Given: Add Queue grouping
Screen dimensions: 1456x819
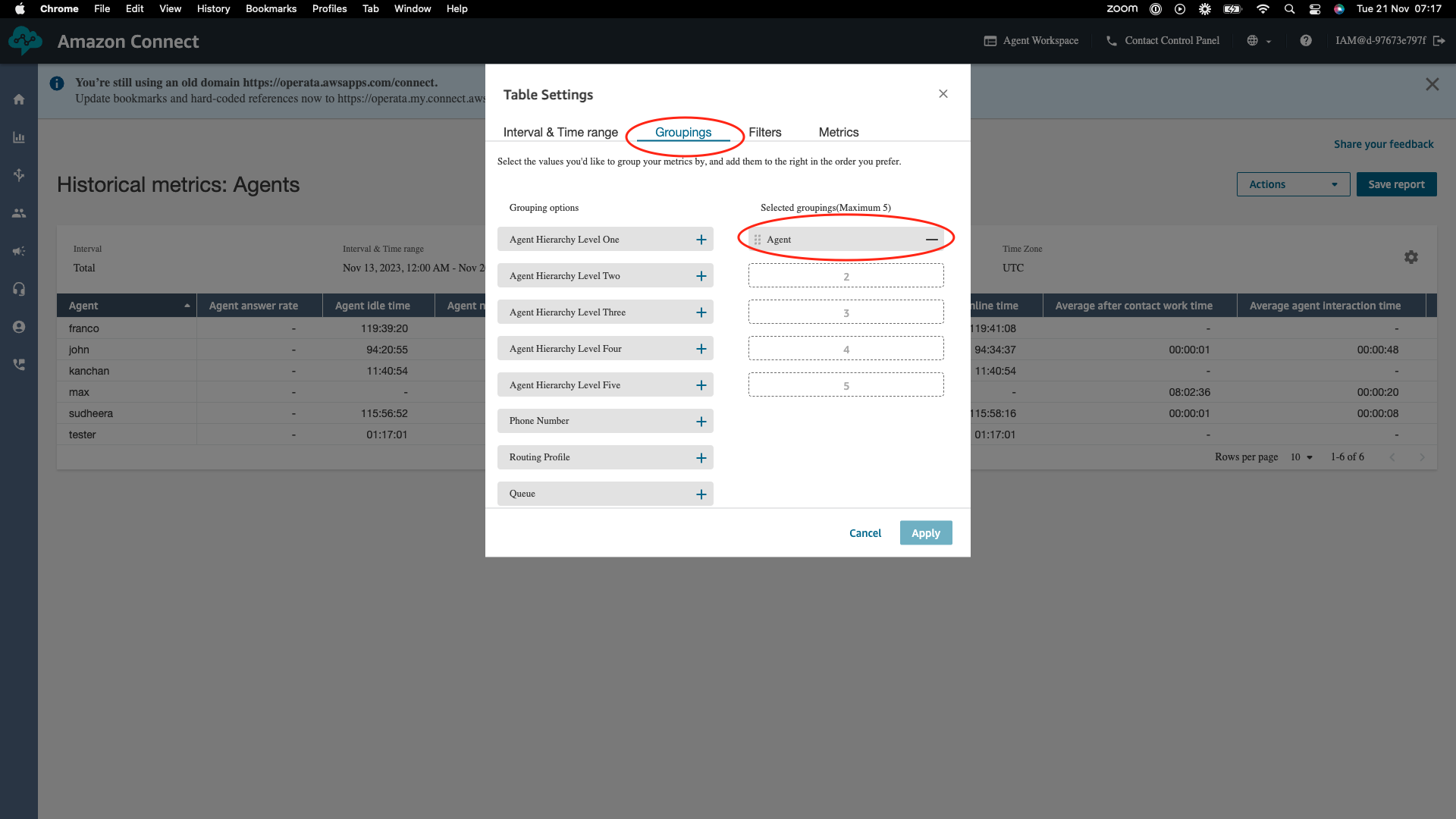Looking at the screenshot, I should point(701,494).
